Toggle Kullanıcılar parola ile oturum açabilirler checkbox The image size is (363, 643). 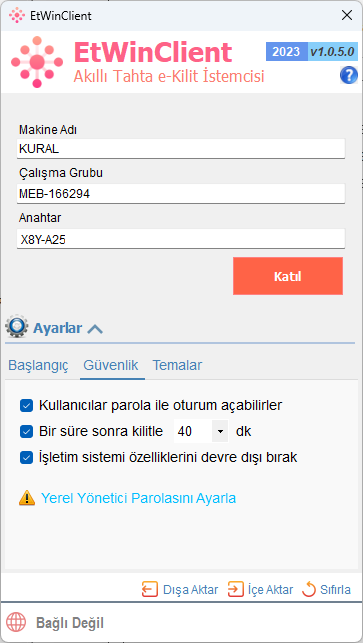(27, 406)
